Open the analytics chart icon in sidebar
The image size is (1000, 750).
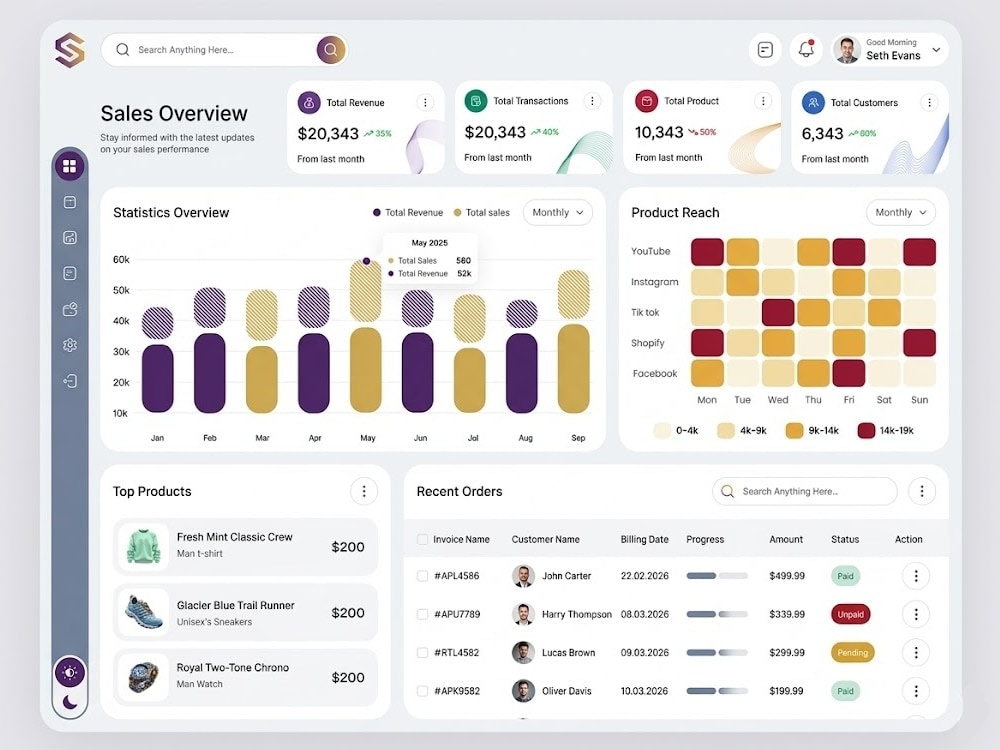[70, 238]
